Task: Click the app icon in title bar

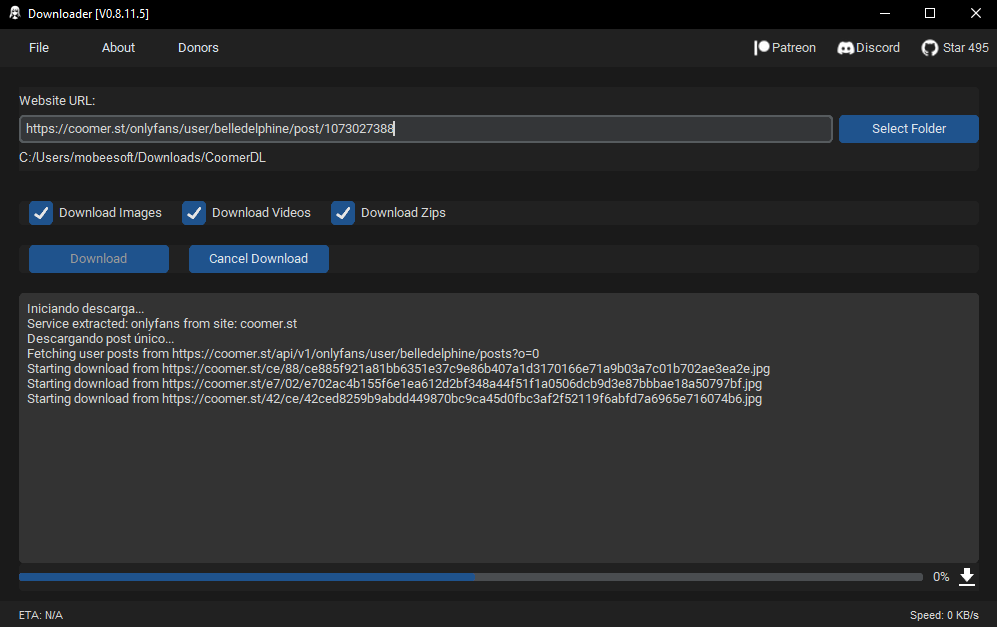Action: tap(15, 13)
